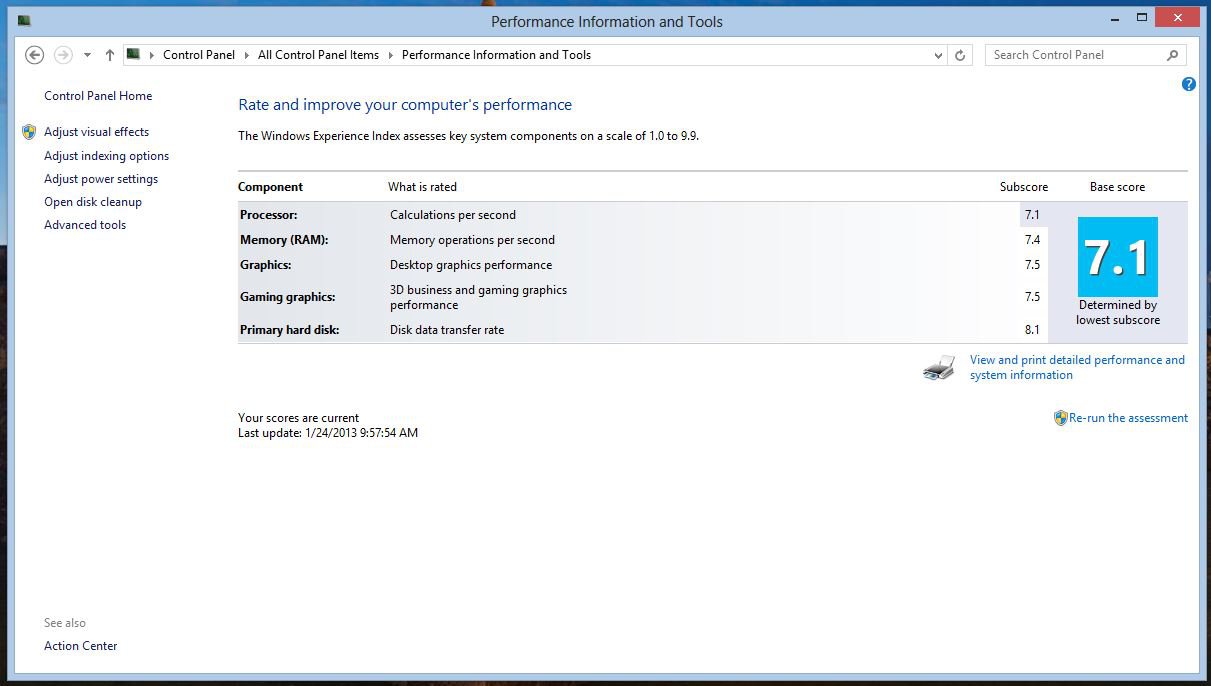Click the search magnifier icon
1211x686 pixels.
[x=1173, y=55]
